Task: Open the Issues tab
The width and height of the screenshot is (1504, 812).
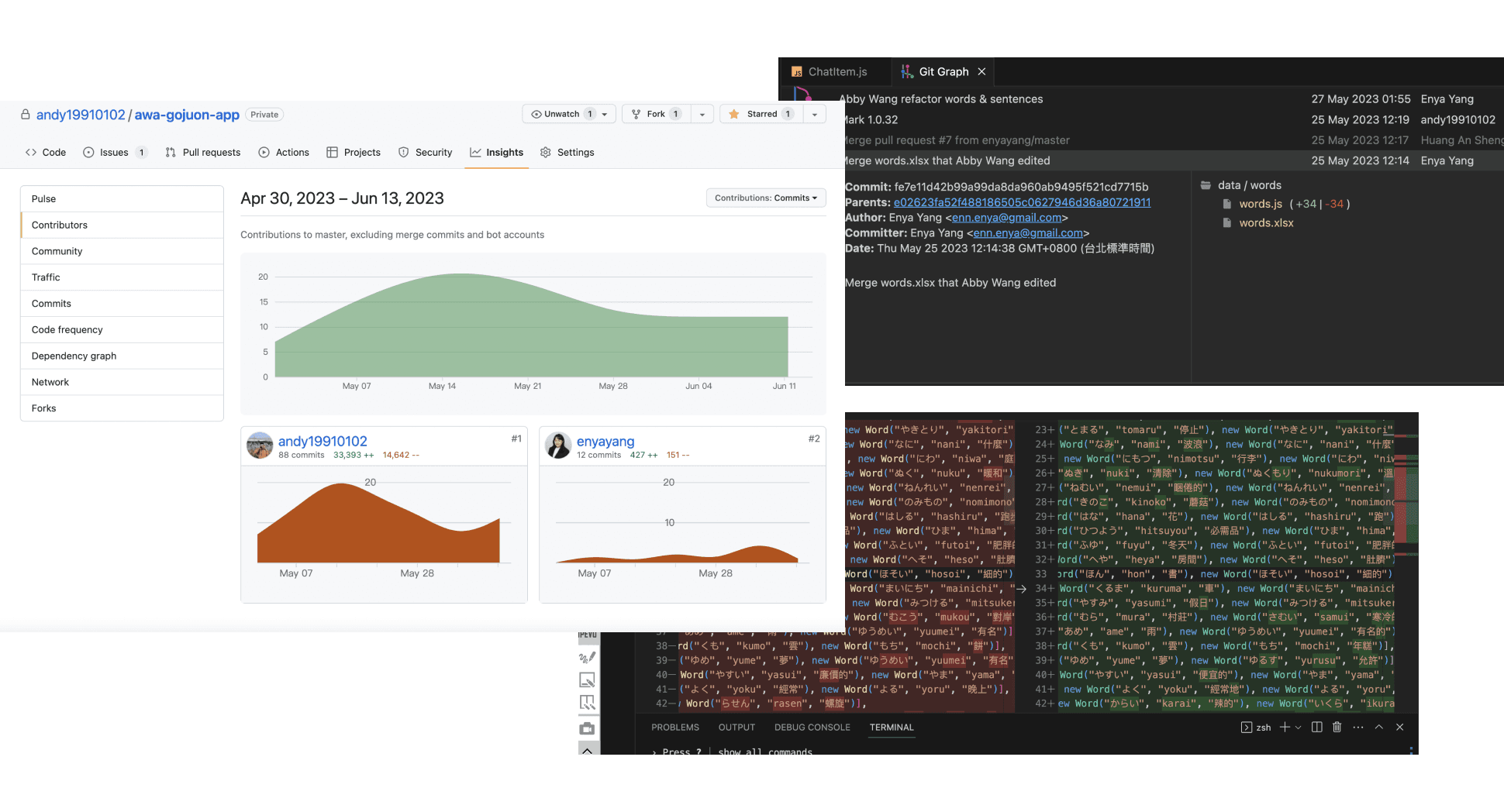Action: tap(114, 153)
